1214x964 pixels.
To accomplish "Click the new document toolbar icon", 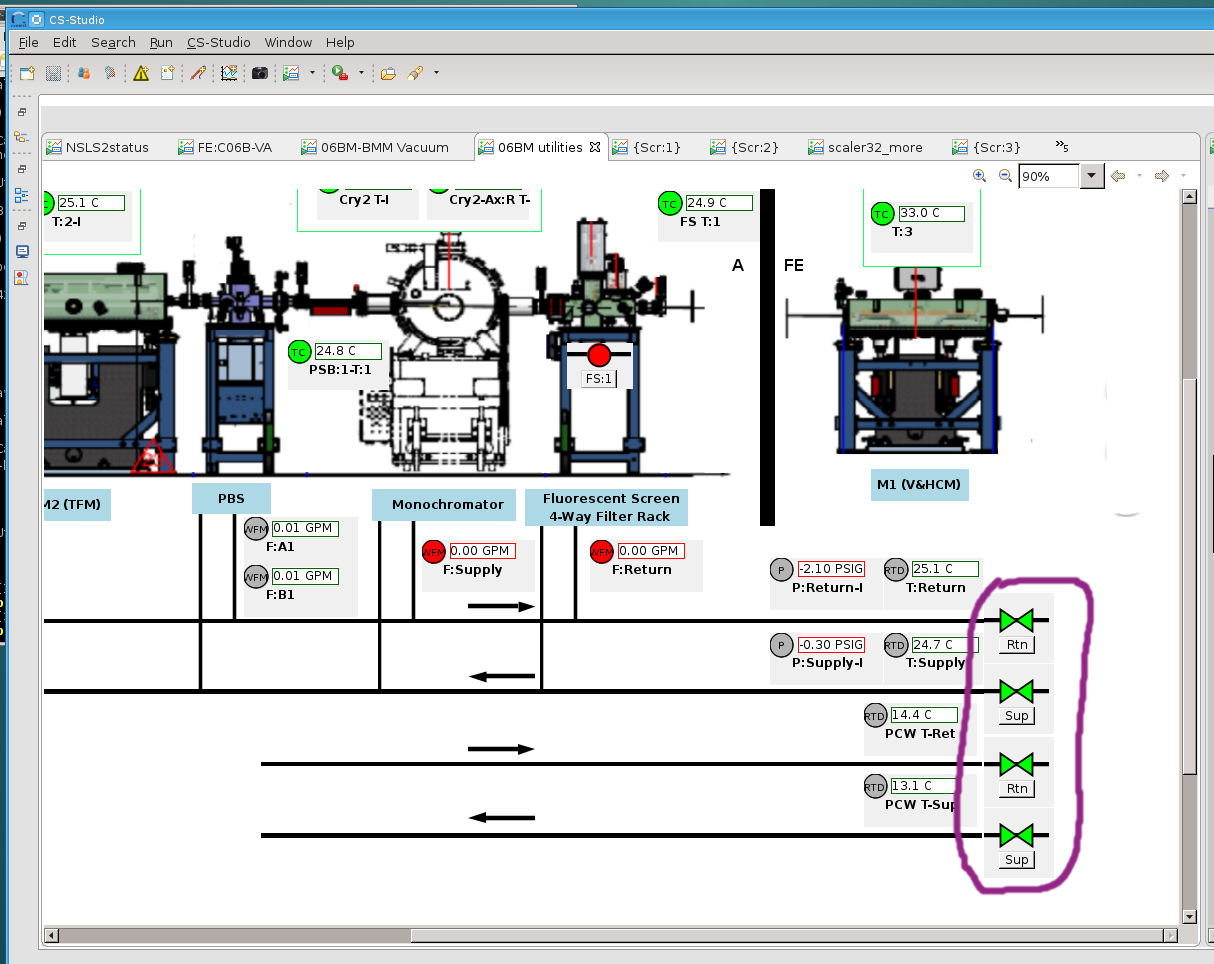I will point(167,73).
